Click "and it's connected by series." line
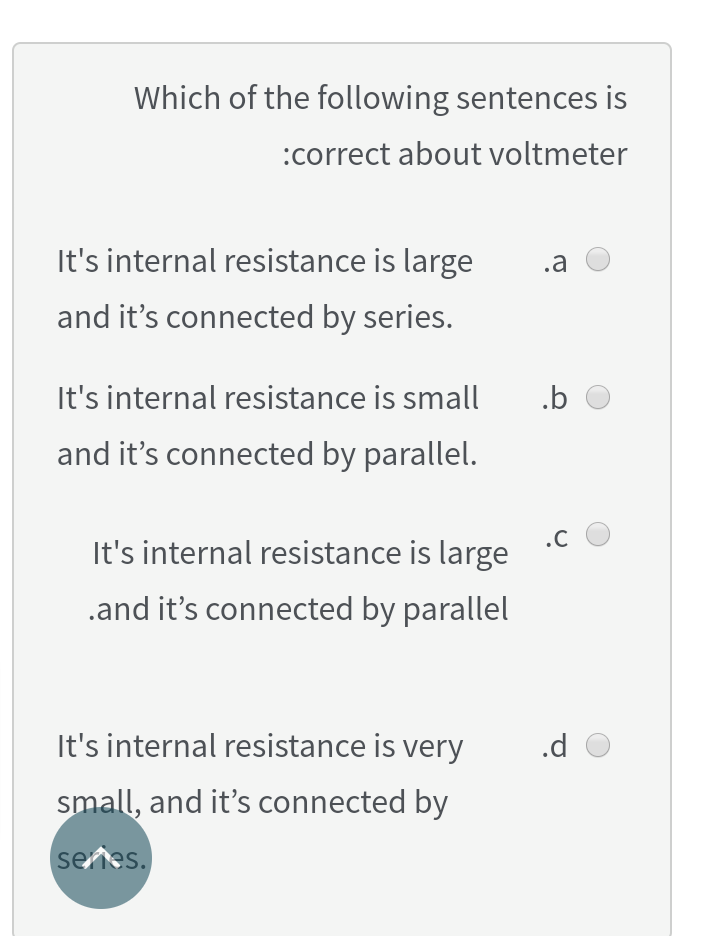 [255, 317]
